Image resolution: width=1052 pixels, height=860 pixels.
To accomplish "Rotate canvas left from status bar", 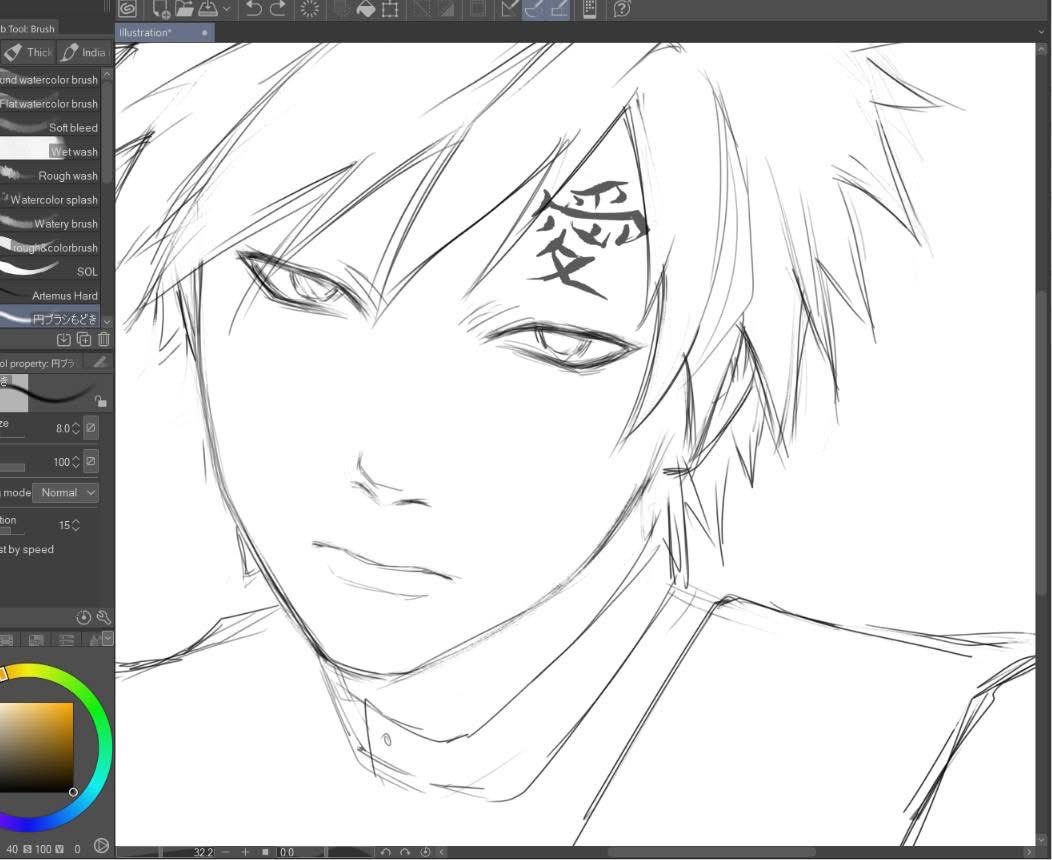I will click(x=386, y=852).
